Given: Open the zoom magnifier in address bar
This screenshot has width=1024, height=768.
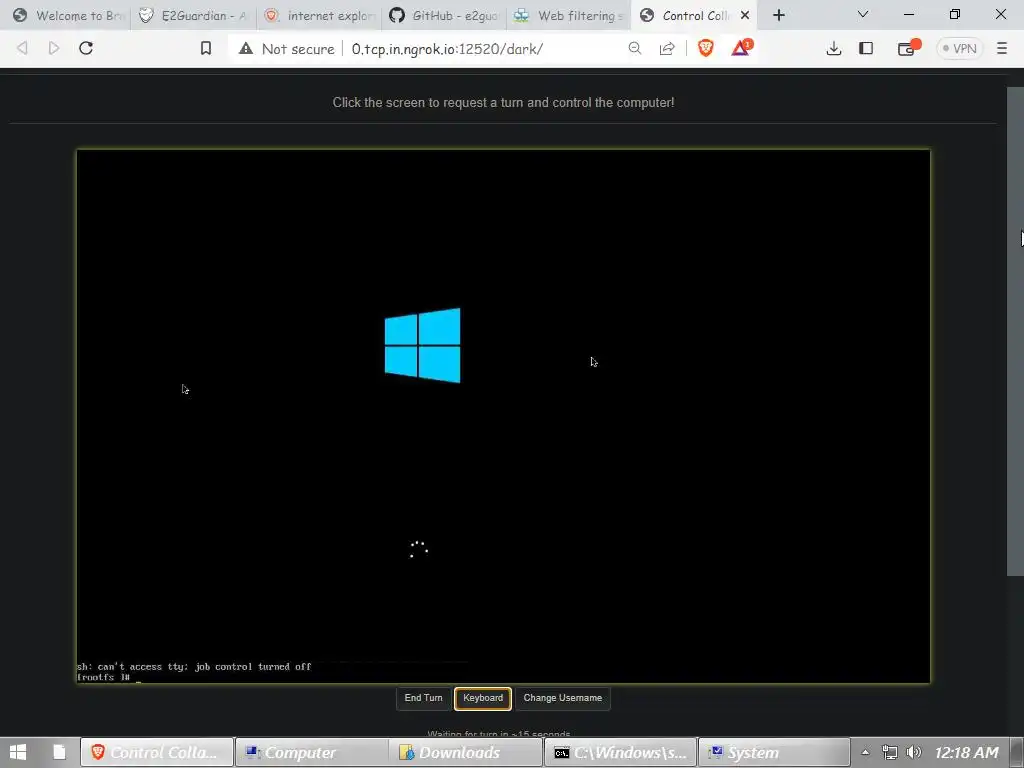Looking at the screenshot, I should (x=635, y=48).
